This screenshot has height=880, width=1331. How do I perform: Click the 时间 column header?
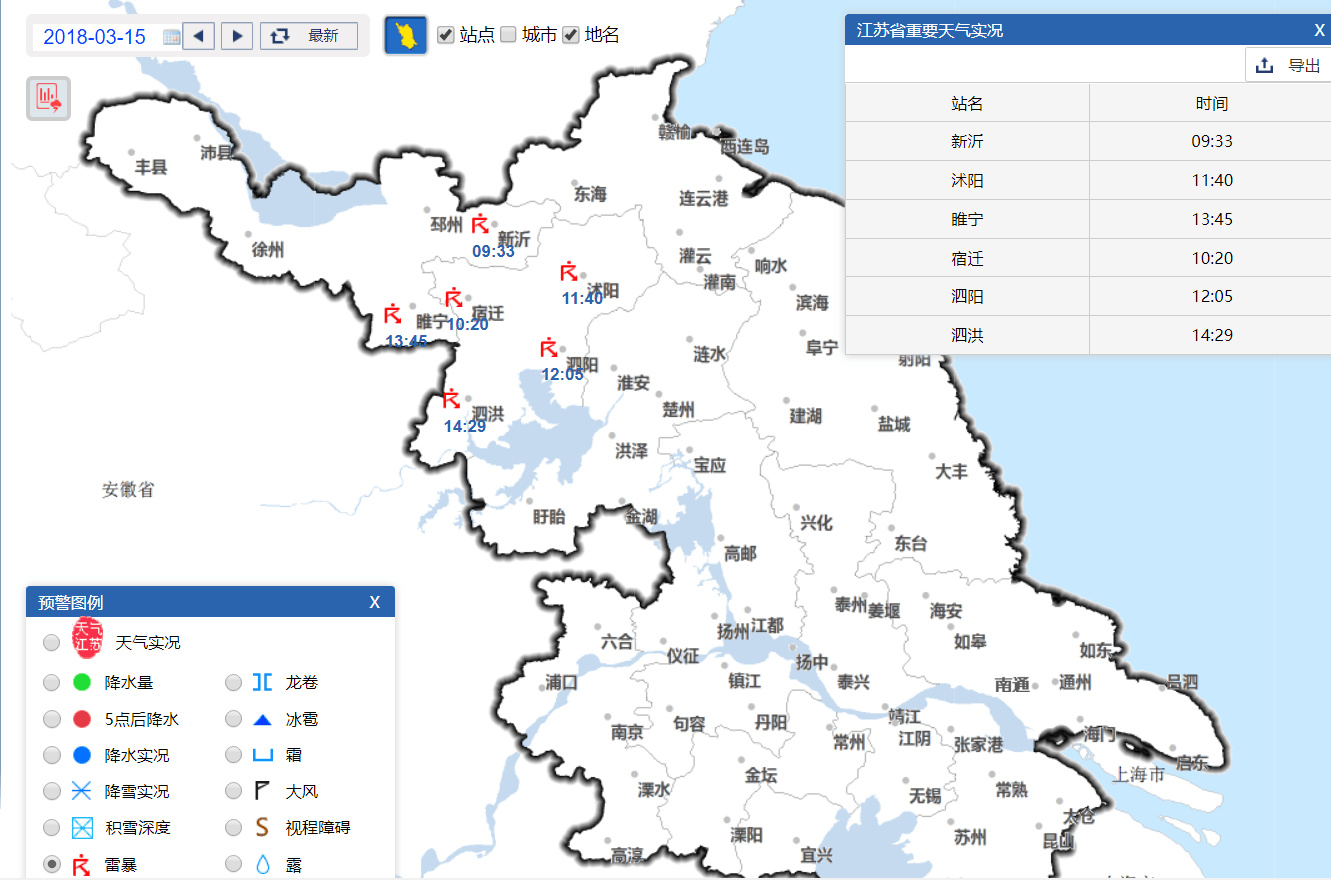(x=1211, y=103)
